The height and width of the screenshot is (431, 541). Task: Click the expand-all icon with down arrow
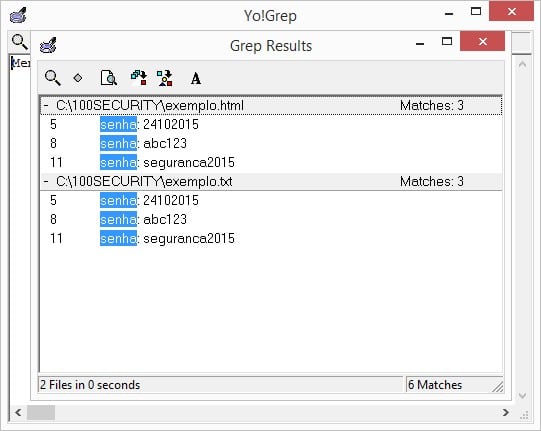coord(139,78)
